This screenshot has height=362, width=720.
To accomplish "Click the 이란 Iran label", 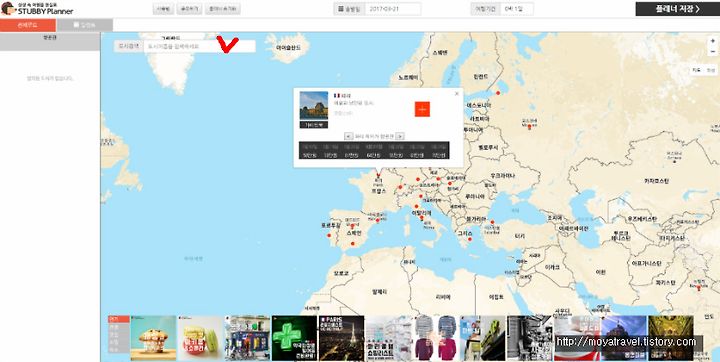I will click(x=600, y=272).
